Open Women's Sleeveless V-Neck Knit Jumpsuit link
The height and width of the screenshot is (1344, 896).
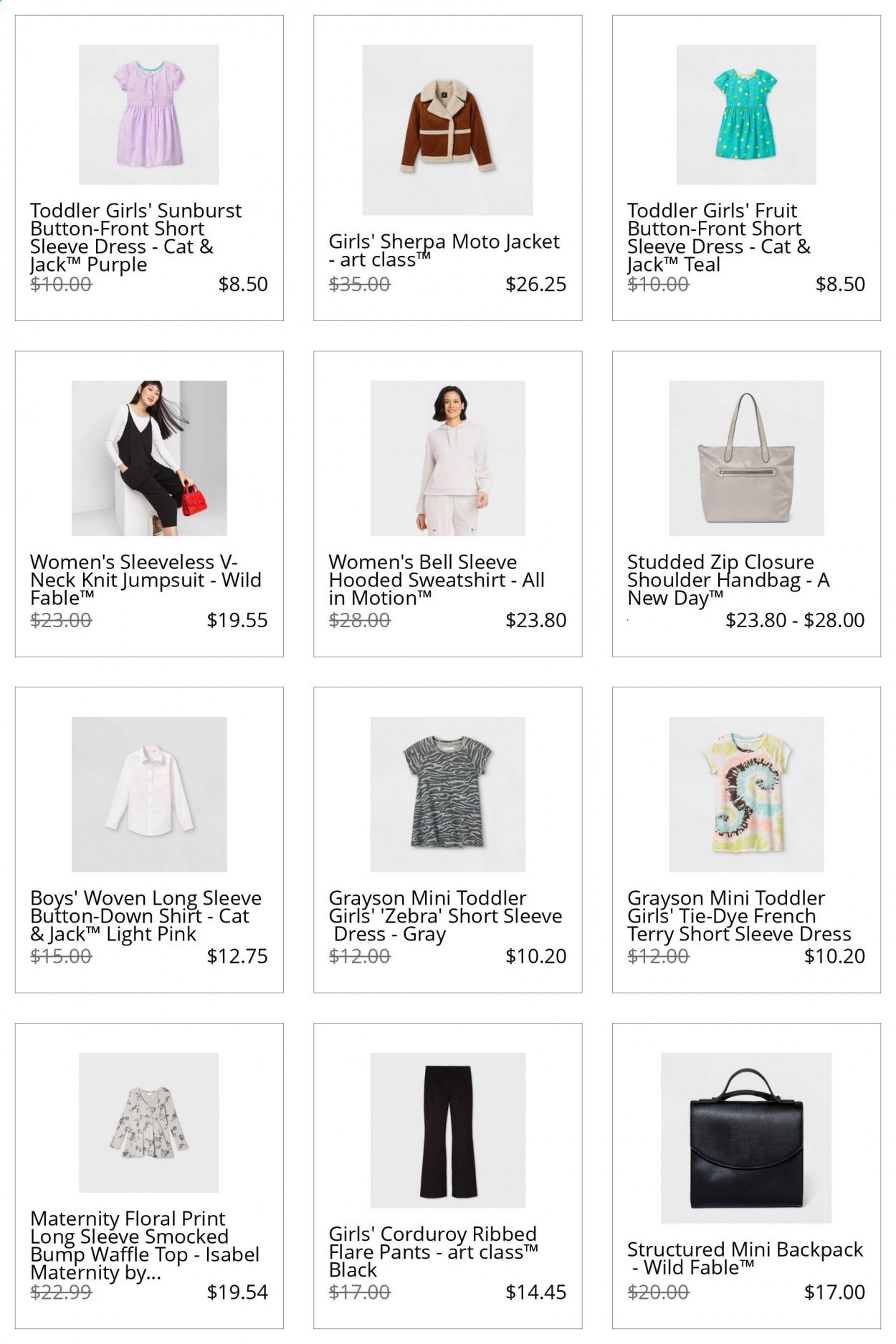point(146,580)
